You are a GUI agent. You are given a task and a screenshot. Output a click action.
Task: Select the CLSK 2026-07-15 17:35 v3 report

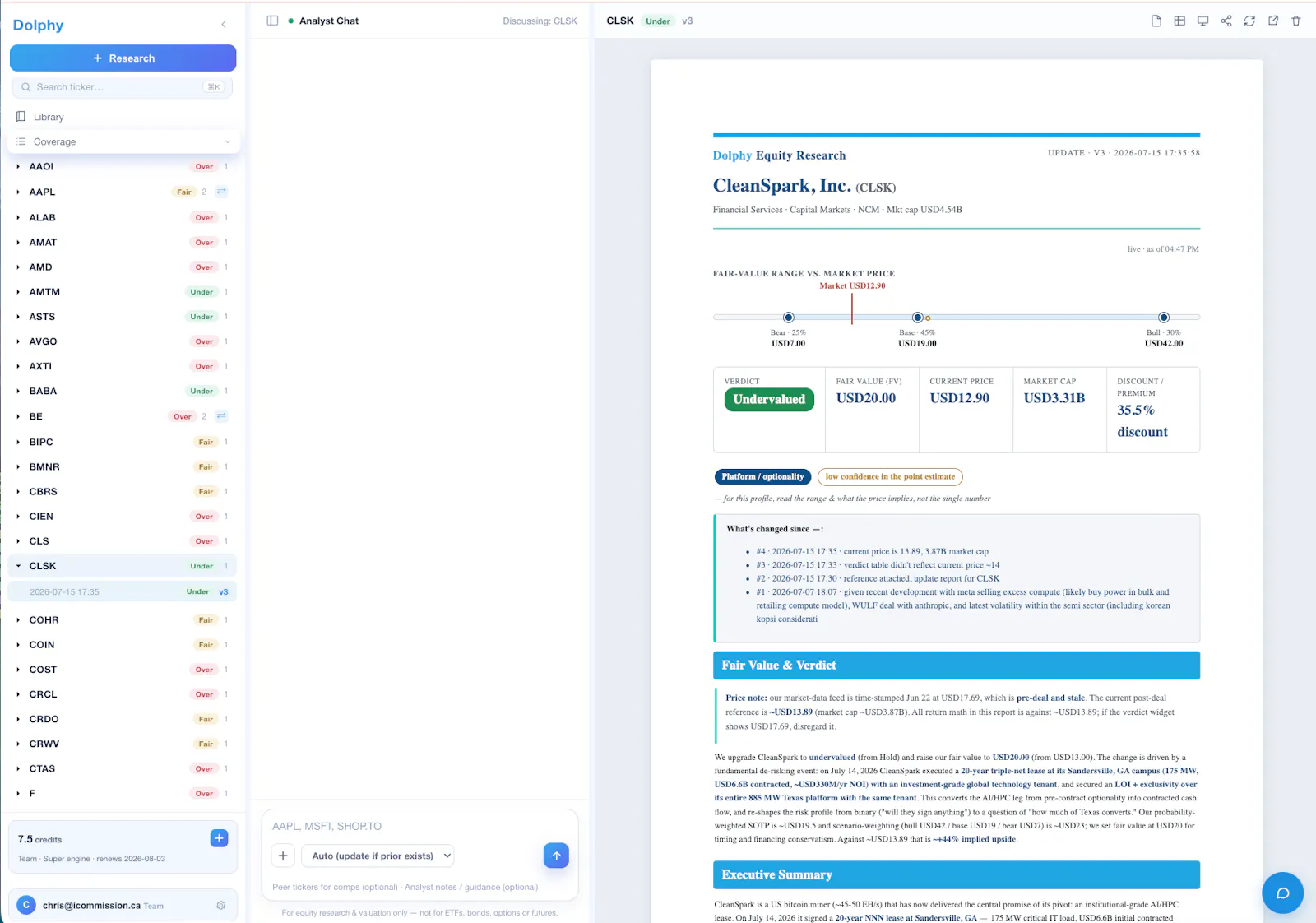(x=123, y=591)
